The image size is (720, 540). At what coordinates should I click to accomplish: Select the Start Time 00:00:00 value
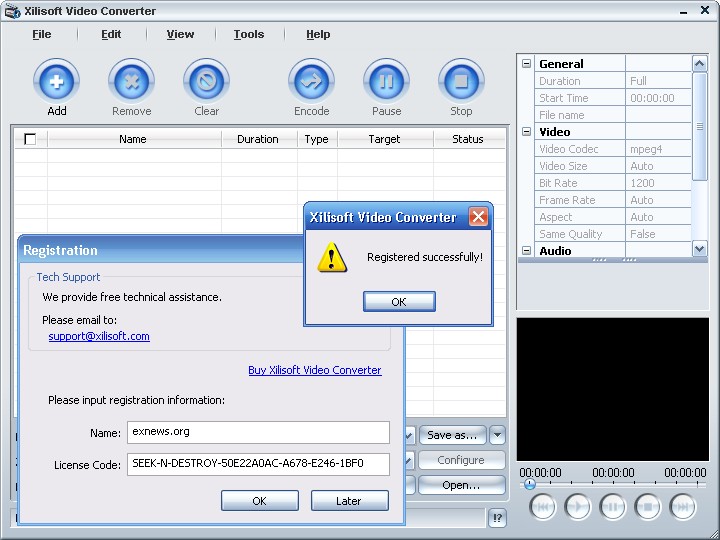pos(658,98)
